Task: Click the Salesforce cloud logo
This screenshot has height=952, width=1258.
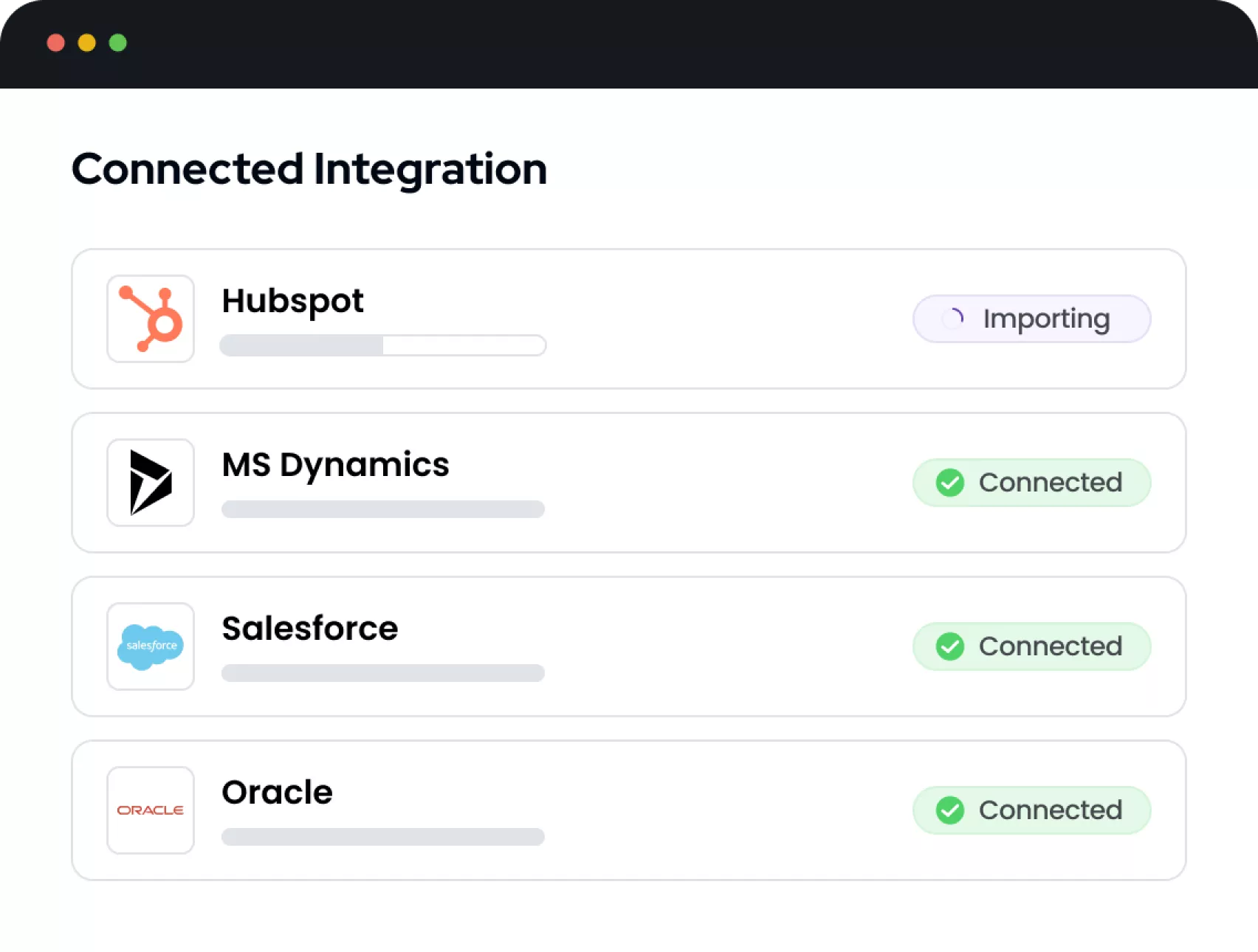Action: pyautogui.click(x=151, y=646)
